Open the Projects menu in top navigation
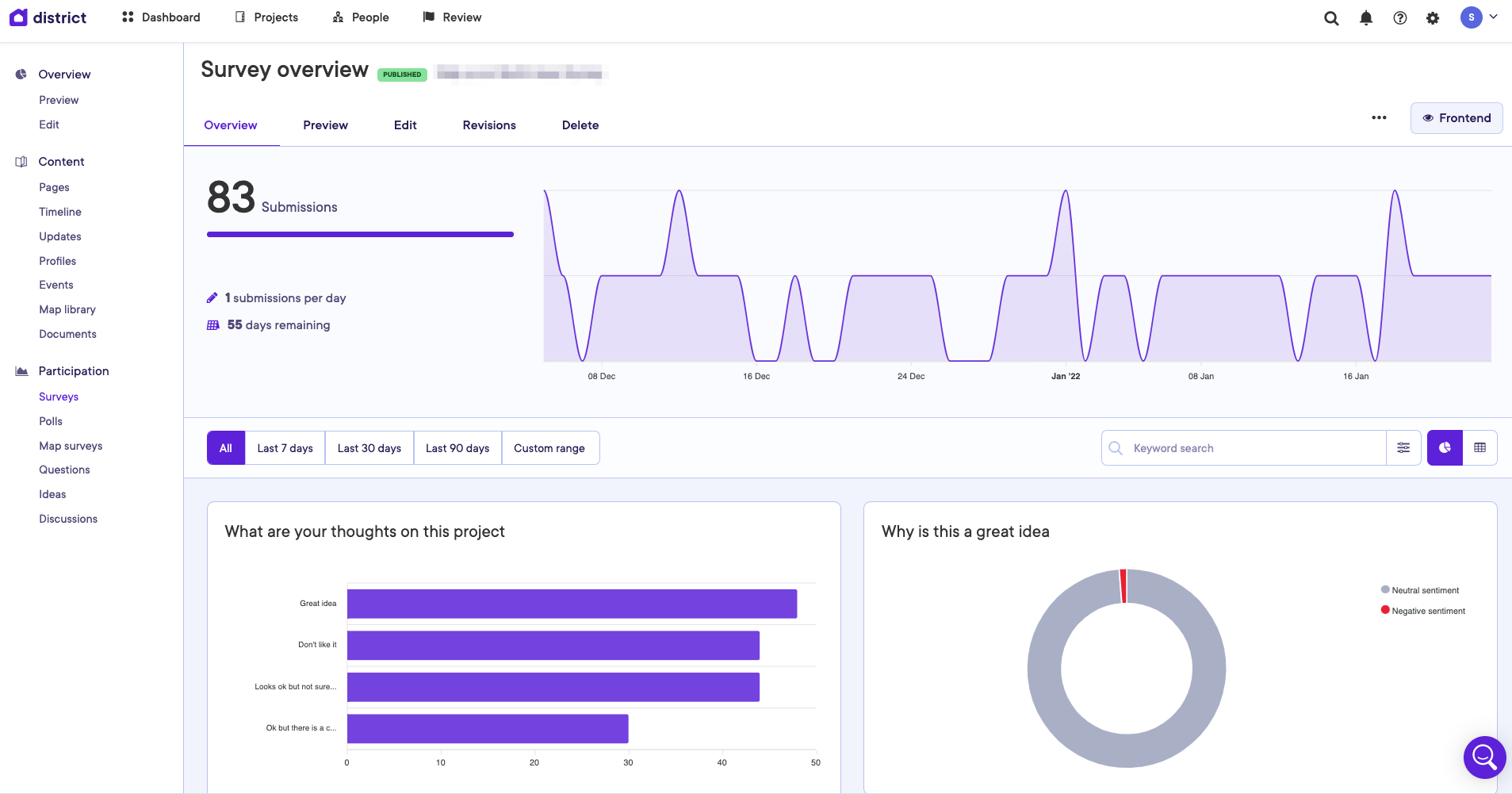 [267, 17]
